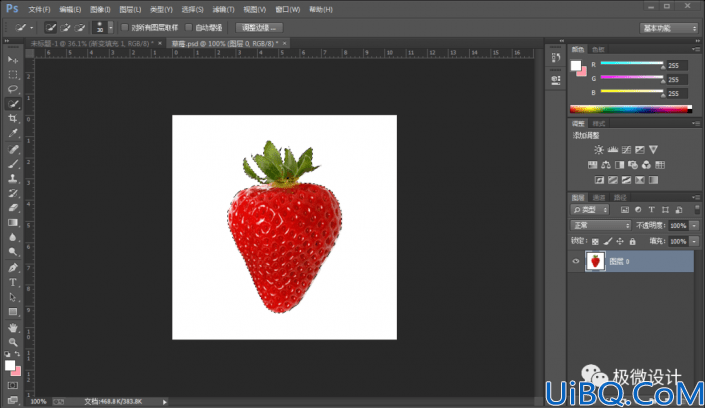Select the Dodge tool

pos(13,252)
